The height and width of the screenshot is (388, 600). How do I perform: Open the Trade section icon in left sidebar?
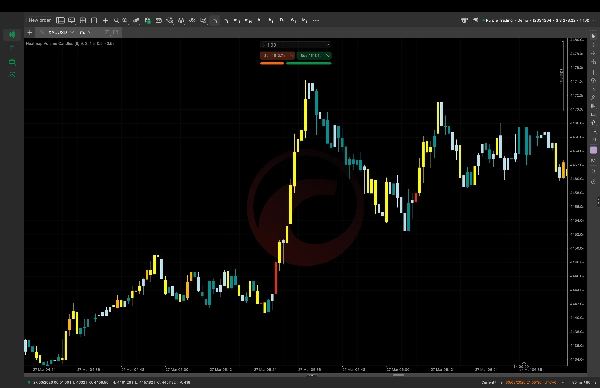(x=12, y=35)
